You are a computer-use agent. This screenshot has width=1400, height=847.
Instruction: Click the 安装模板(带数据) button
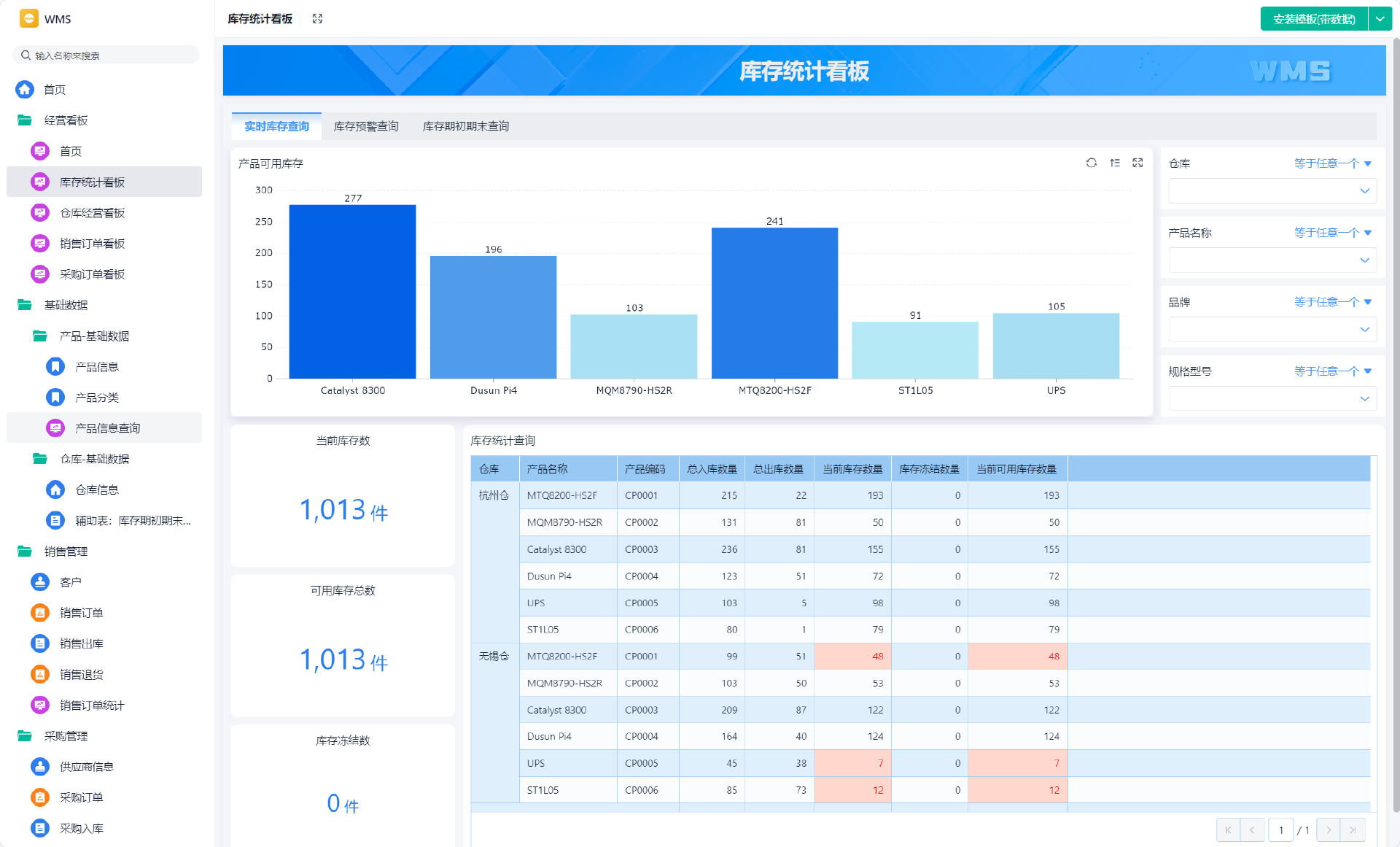(x=1314, y=19)
